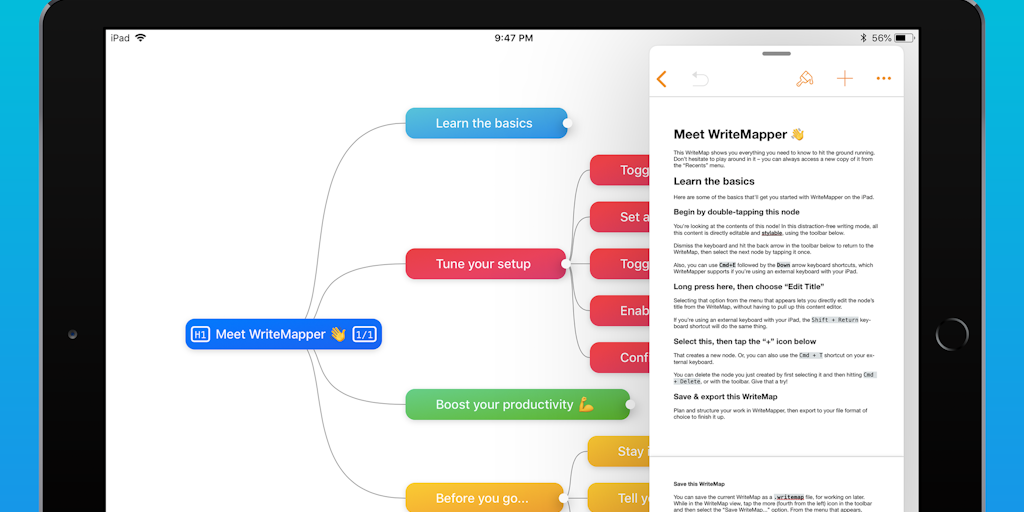Select the Stay... yellow child node
This screenshot has width=1024, height=512.
[619, 451]
